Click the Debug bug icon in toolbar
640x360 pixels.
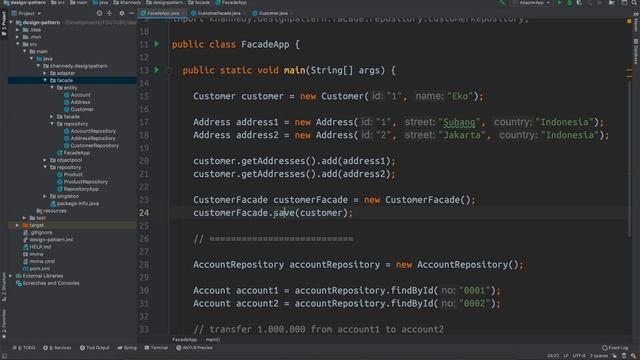click(569, 3)
